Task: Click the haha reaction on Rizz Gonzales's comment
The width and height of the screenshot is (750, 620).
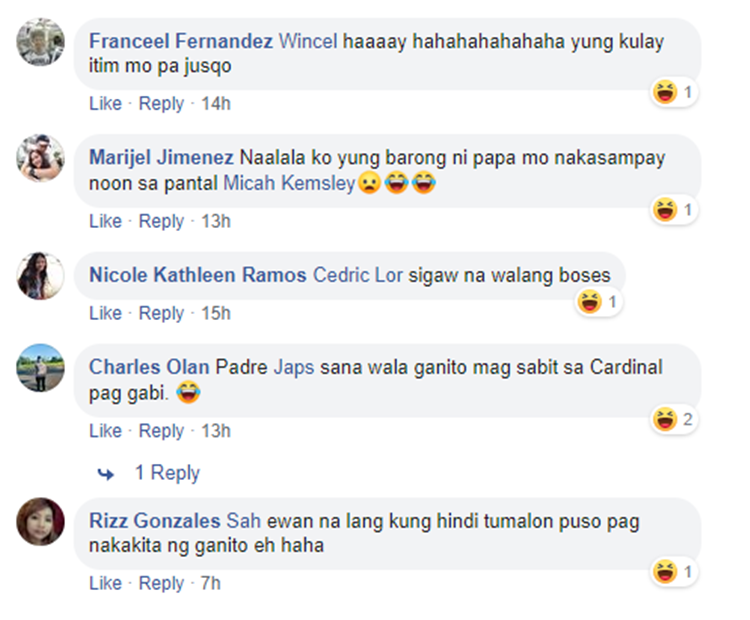Action: pyautogui.click(x=675, y=572)
